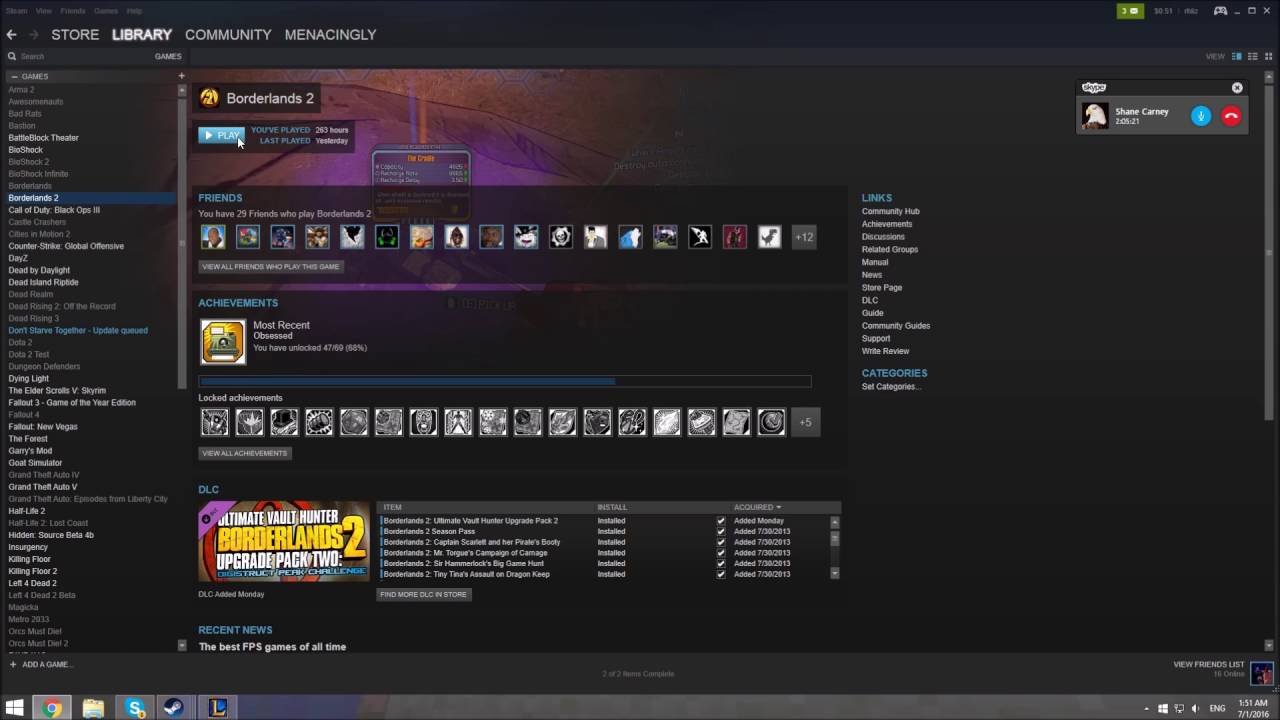Open the Friends menu
The width and height of the screenshot is (1280, 720).
[73, 11]
